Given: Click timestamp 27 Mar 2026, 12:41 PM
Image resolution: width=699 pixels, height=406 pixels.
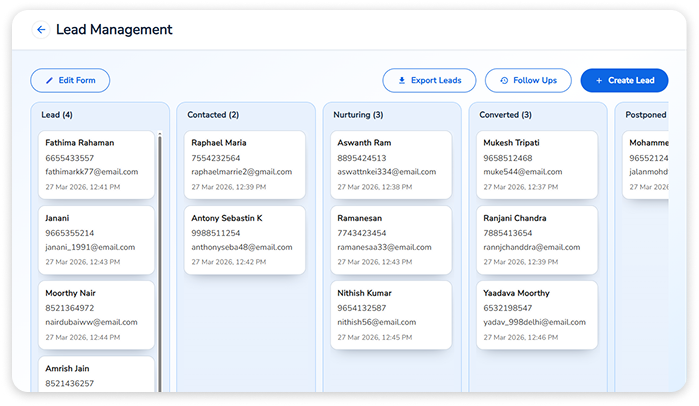Looking at the screenshot, I should point(82,187).
